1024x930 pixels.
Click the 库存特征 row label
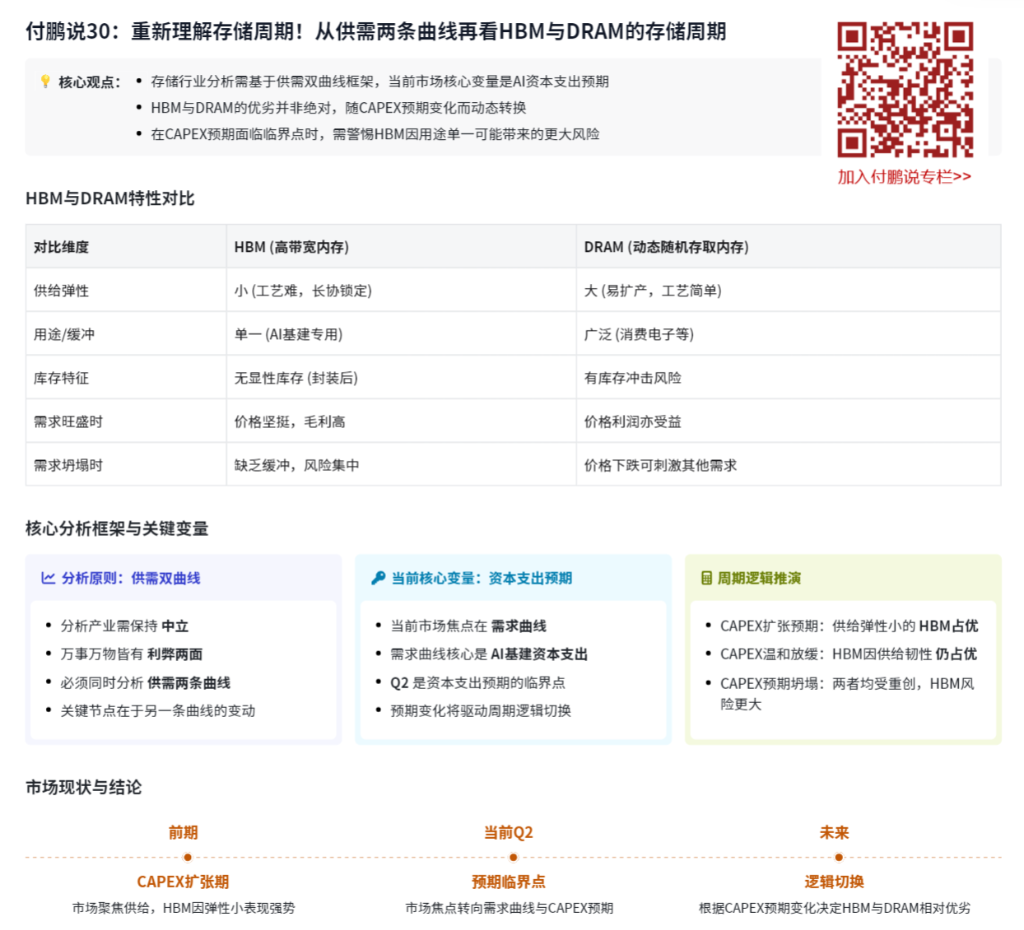[x=61, y=378]
